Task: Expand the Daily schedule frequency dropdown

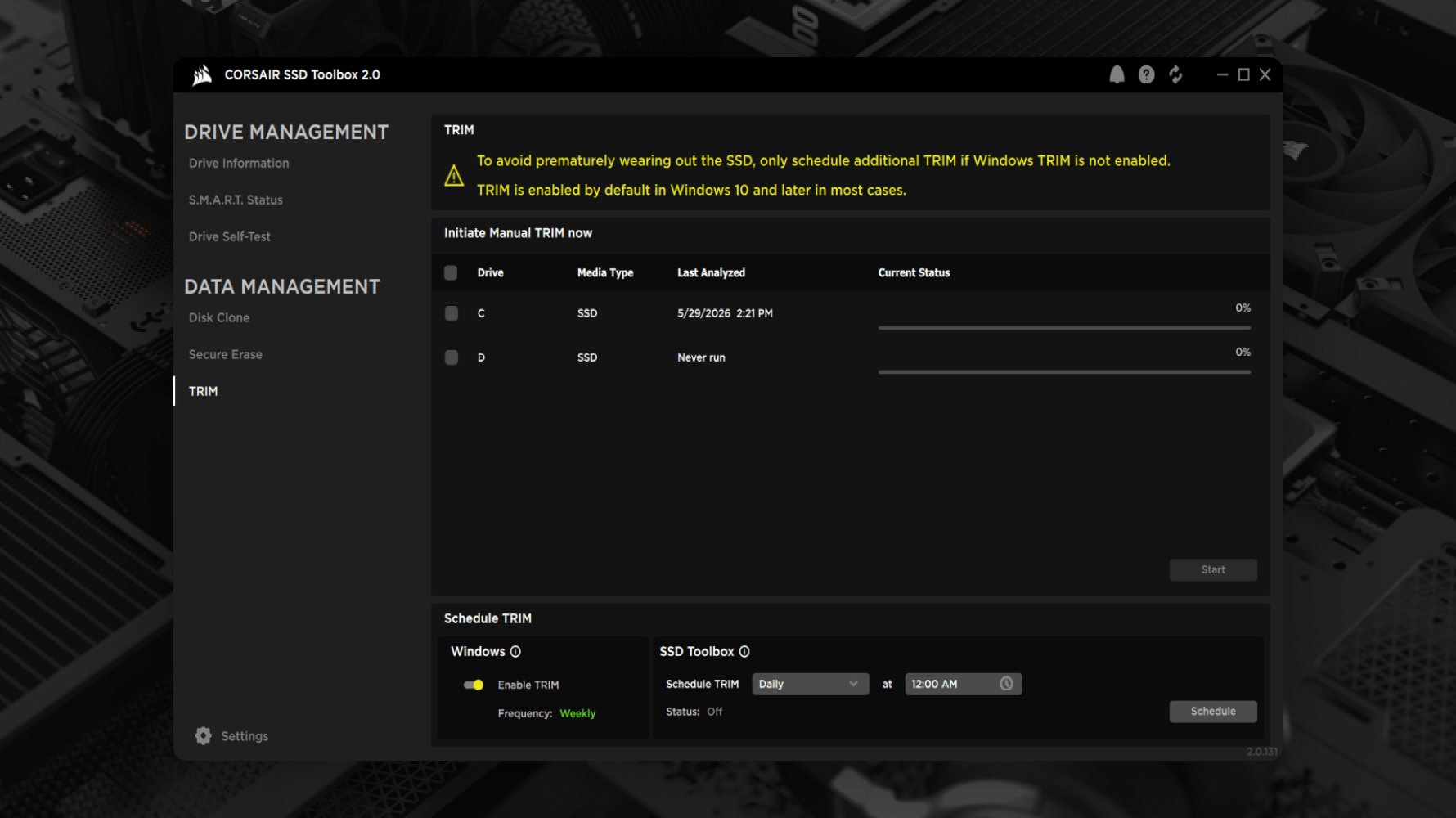Action: [x=810, y=684]
